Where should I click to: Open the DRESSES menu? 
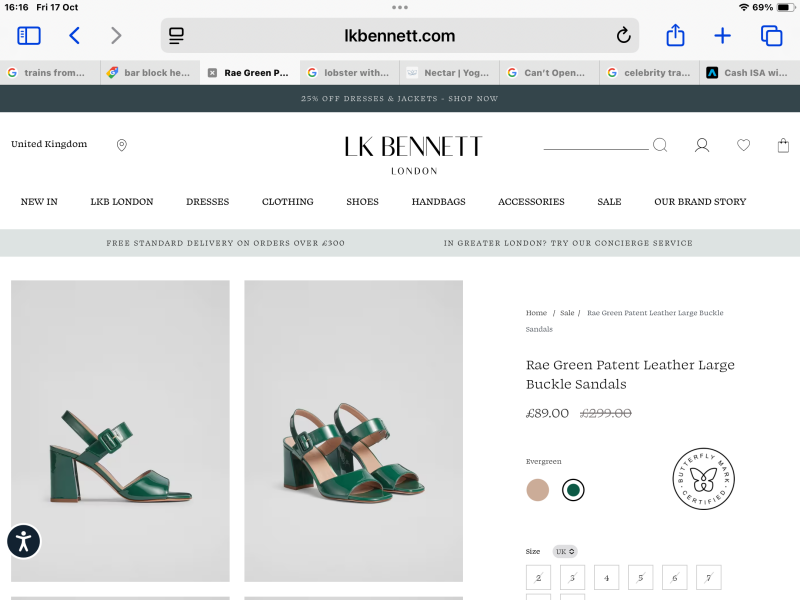[208, 202]
